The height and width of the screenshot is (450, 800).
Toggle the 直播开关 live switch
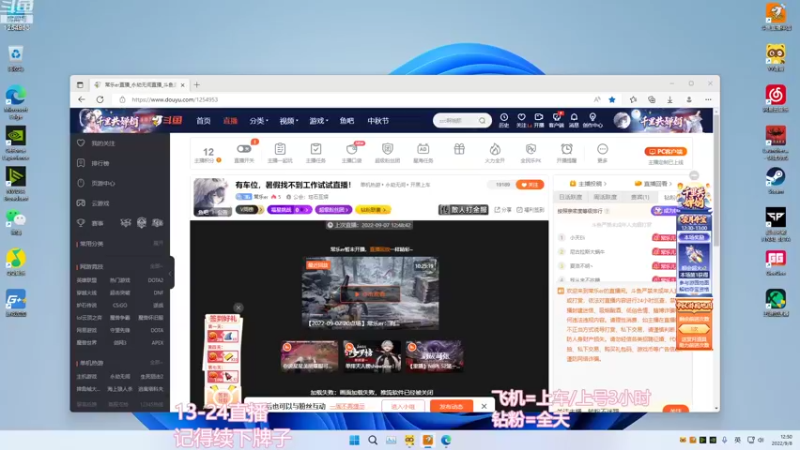244,149
